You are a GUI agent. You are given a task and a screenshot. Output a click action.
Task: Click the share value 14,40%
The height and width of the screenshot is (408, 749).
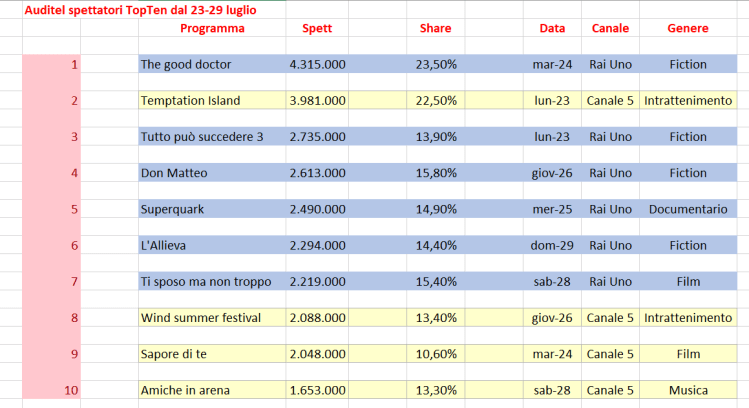[436, 245]
